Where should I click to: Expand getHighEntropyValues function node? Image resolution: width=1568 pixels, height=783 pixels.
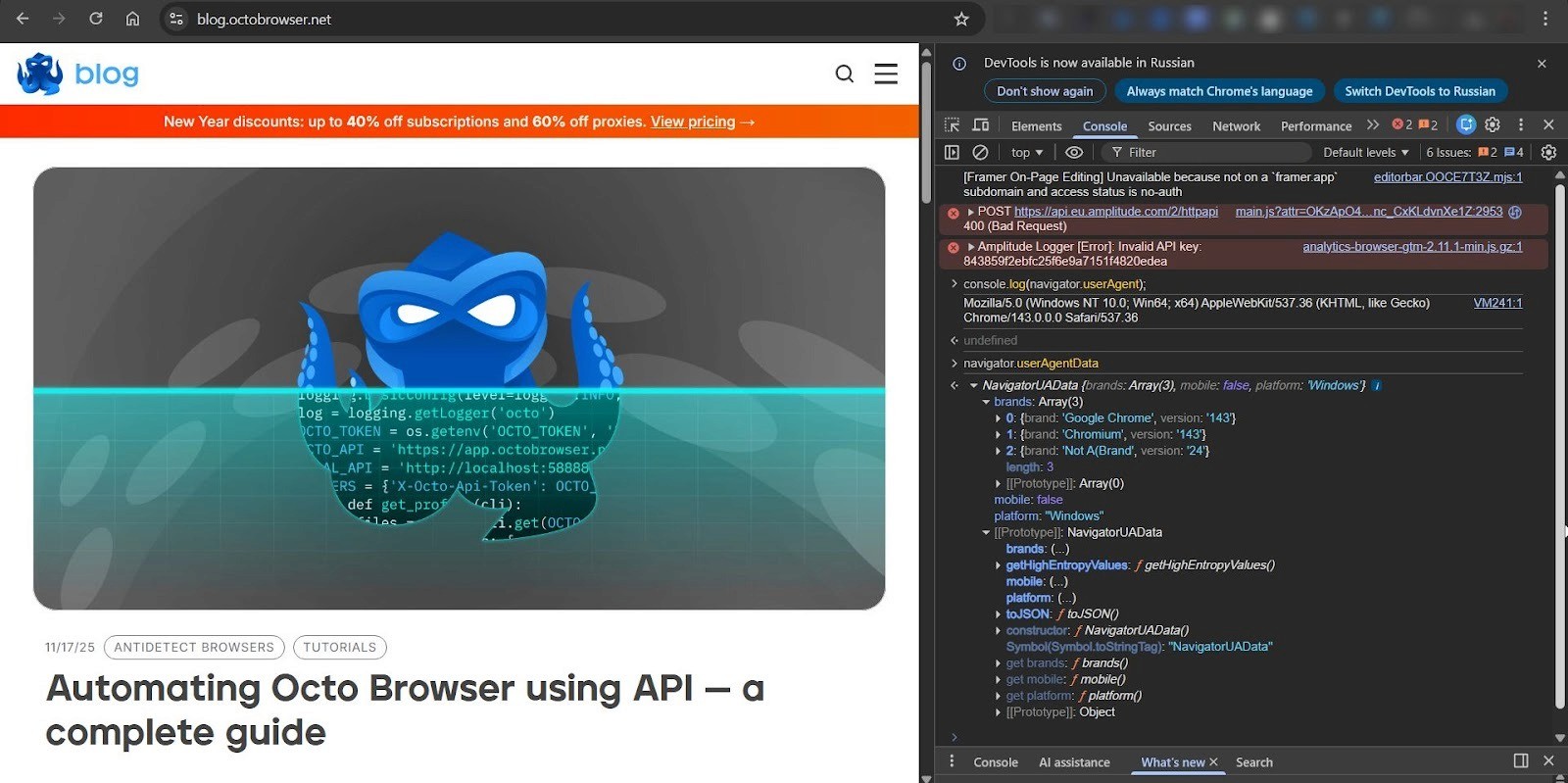point(999,565)
